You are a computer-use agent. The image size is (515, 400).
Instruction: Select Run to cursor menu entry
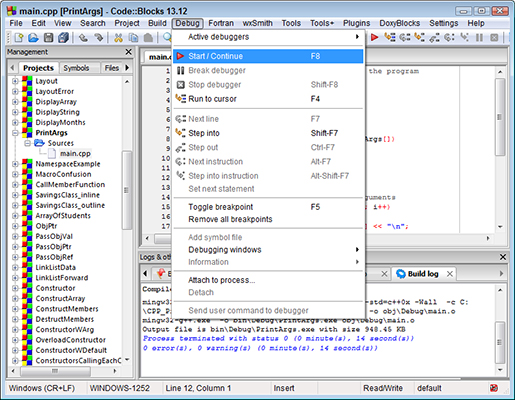(x=268, y=99)
